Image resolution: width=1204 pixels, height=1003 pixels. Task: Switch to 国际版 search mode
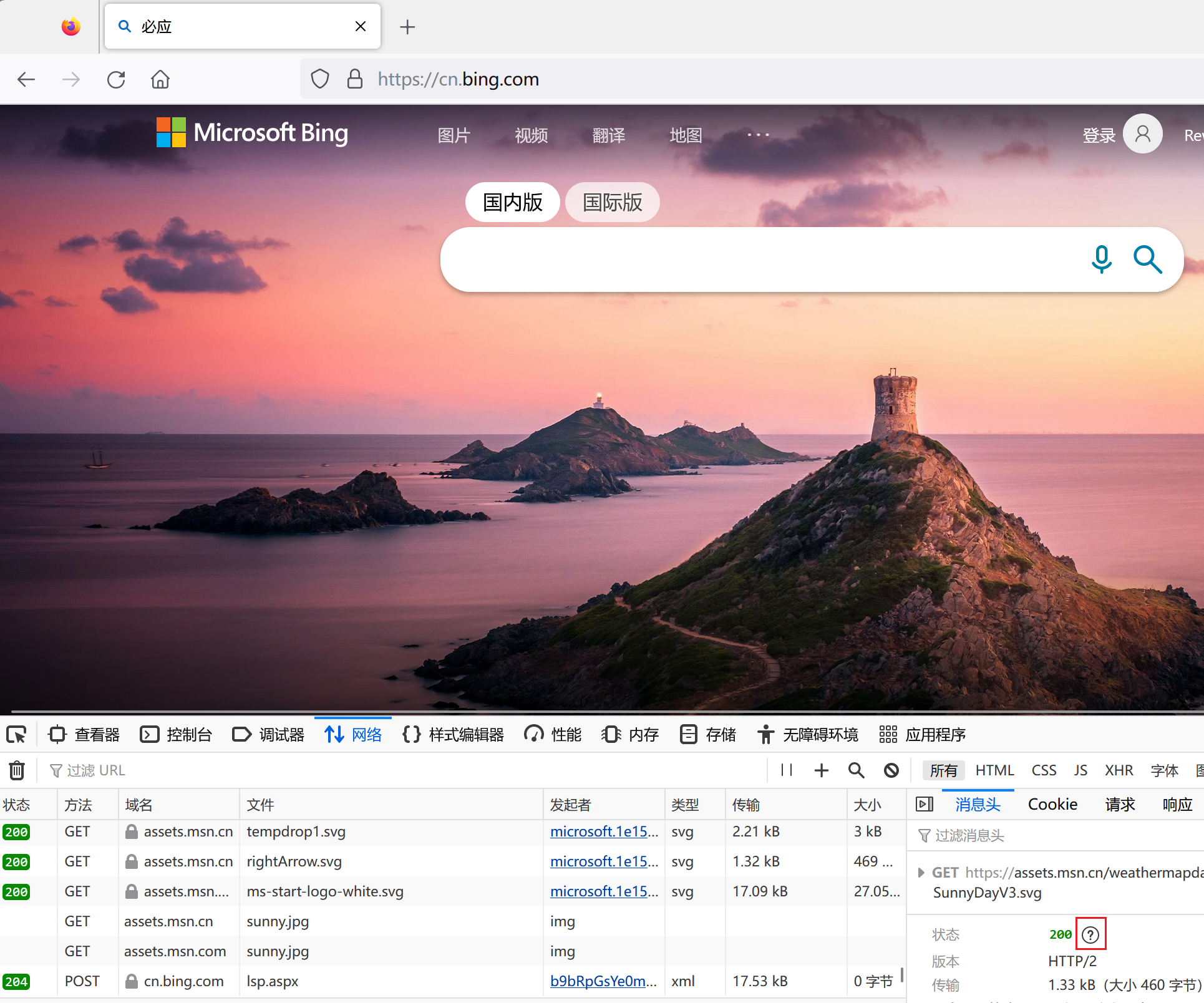click(x=612, y=202)
